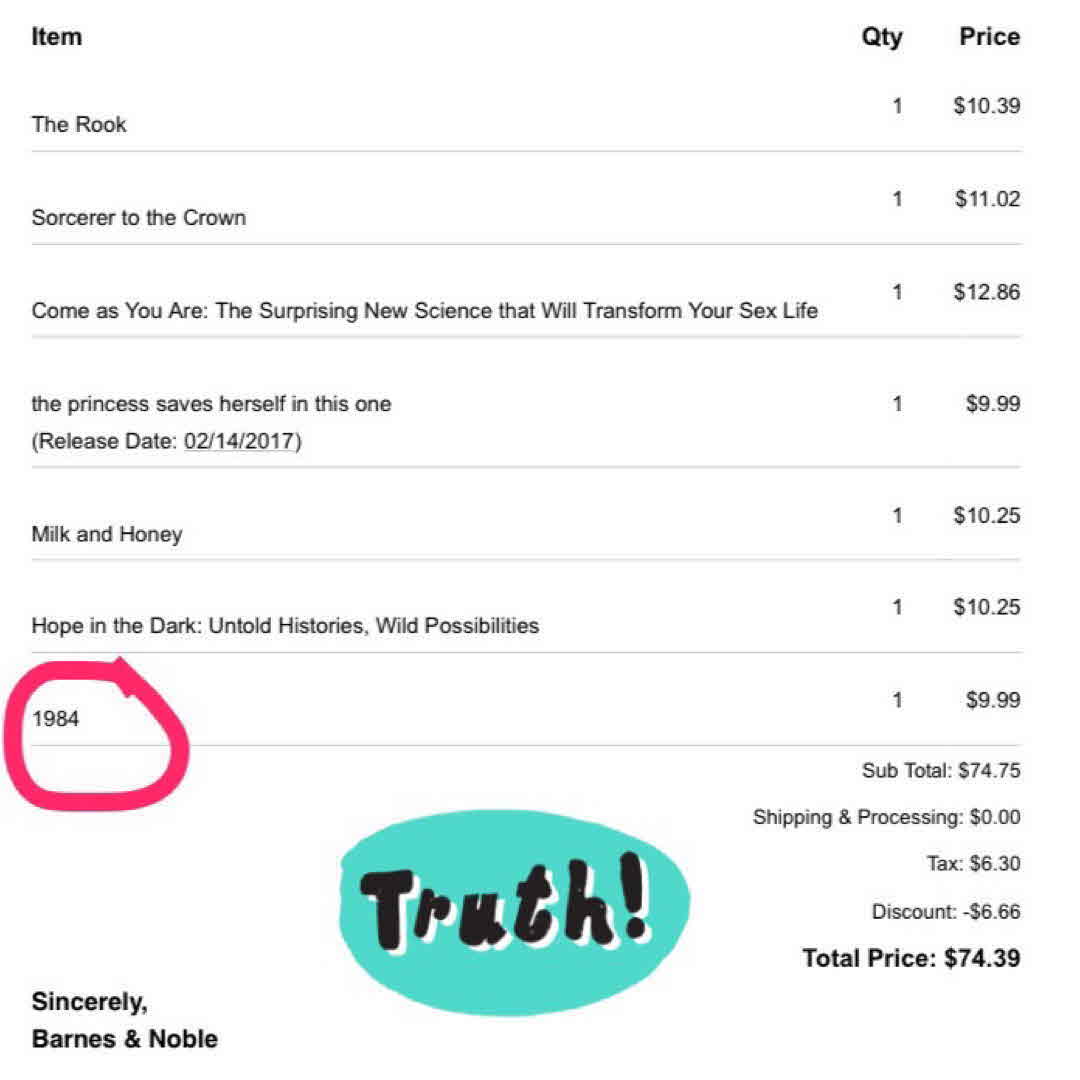
Task: Click the Discount -$6.66 line
Action: pyautogui.click(x=945, y=912)
